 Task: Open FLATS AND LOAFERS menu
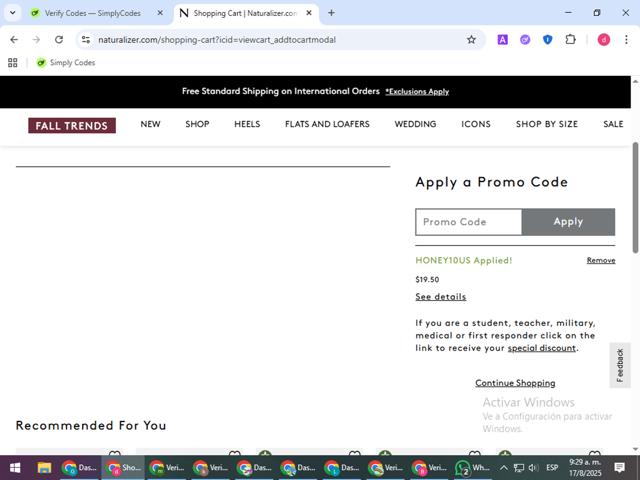coord(327,124)
